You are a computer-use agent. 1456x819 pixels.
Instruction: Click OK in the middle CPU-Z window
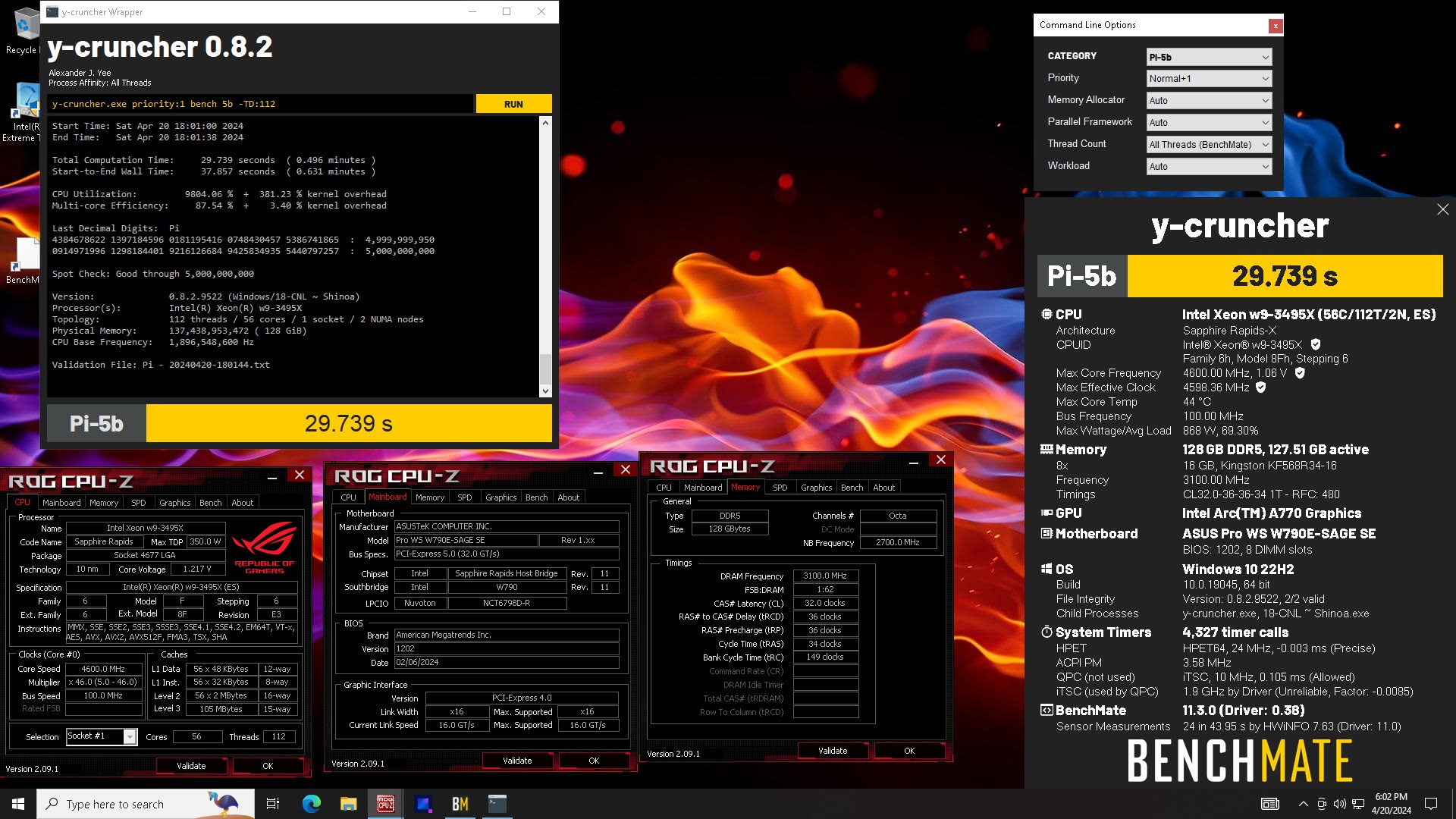point(594,761)
